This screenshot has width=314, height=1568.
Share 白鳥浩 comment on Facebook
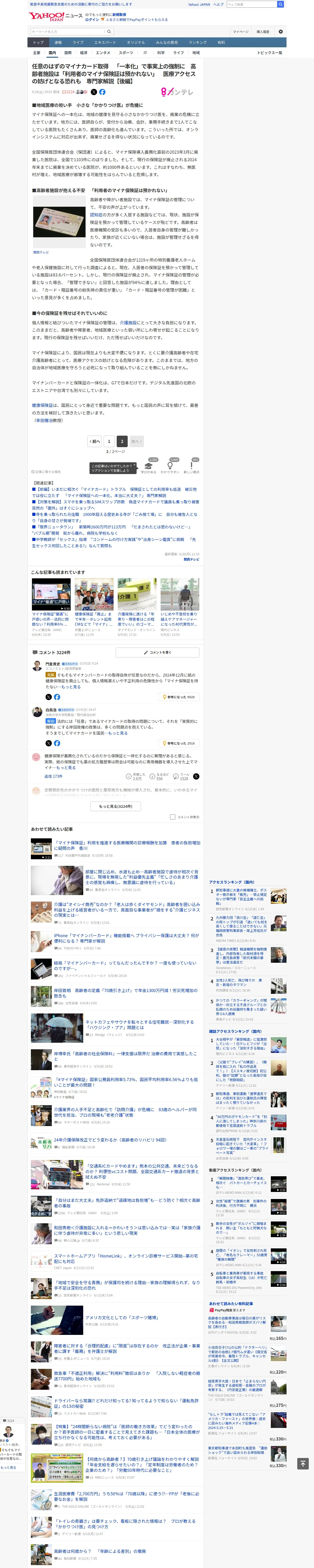tap(57, 743)
